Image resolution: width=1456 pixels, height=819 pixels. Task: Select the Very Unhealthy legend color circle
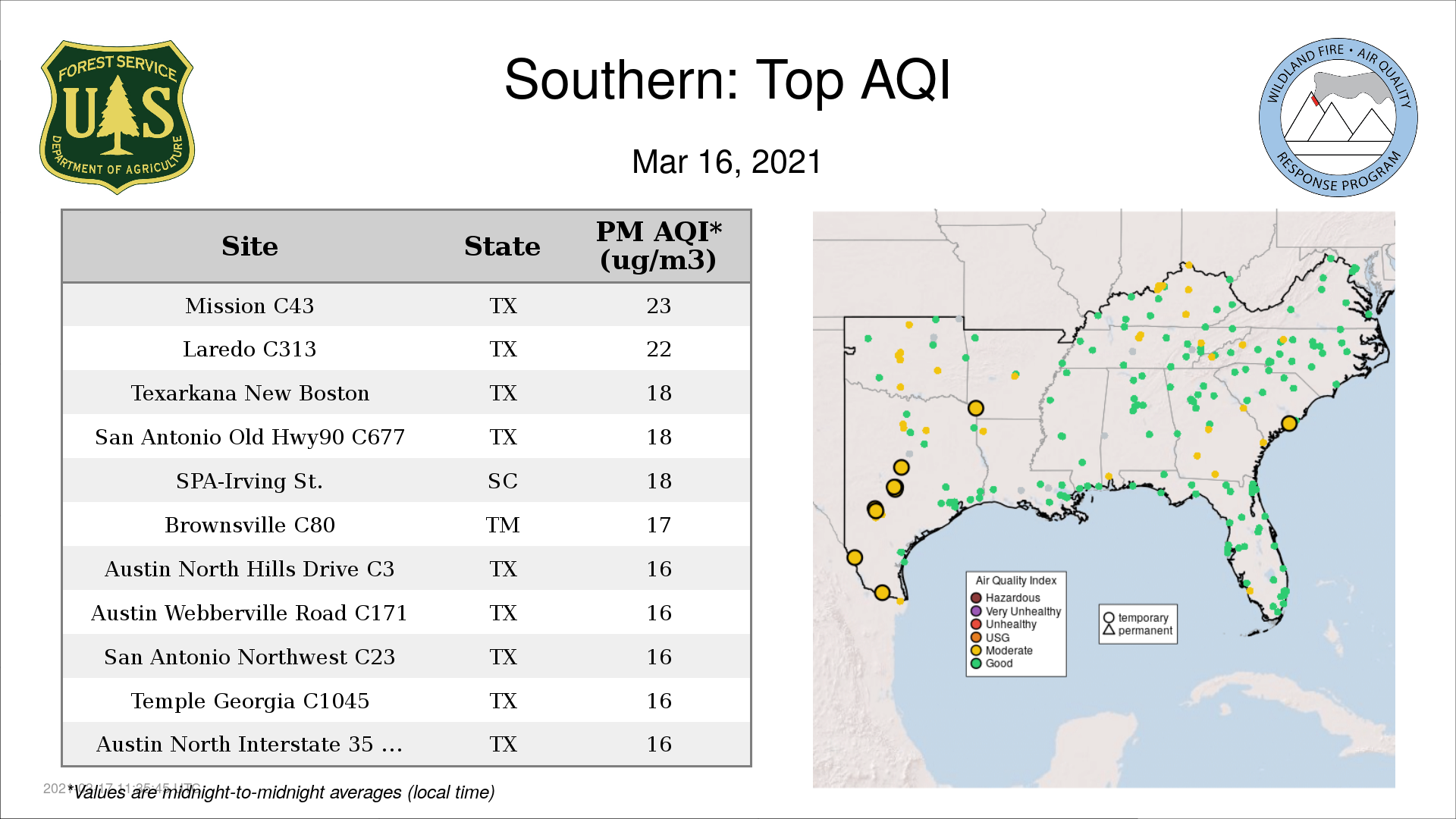tap(976, 611)
